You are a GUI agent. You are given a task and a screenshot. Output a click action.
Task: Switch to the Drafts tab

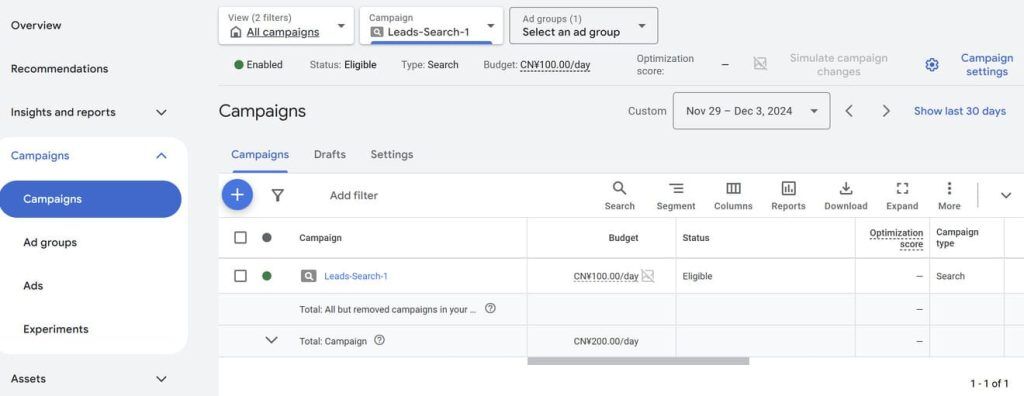point(330,154)
